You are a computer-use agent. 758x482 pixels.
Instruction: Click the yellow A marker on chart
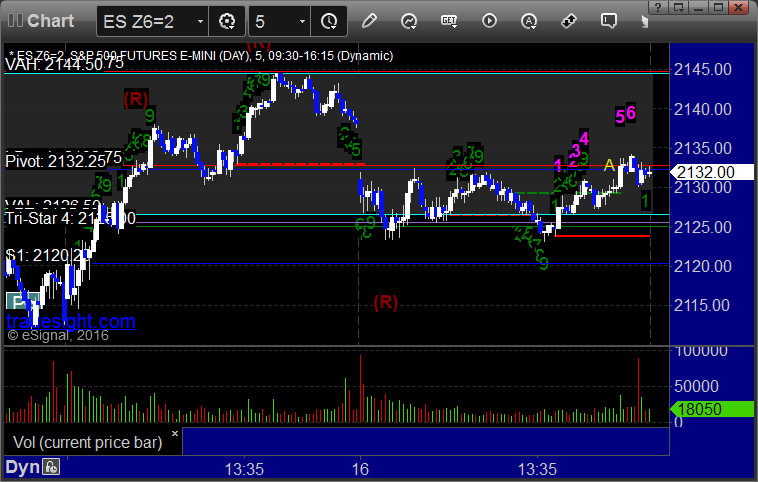(609, 165)
